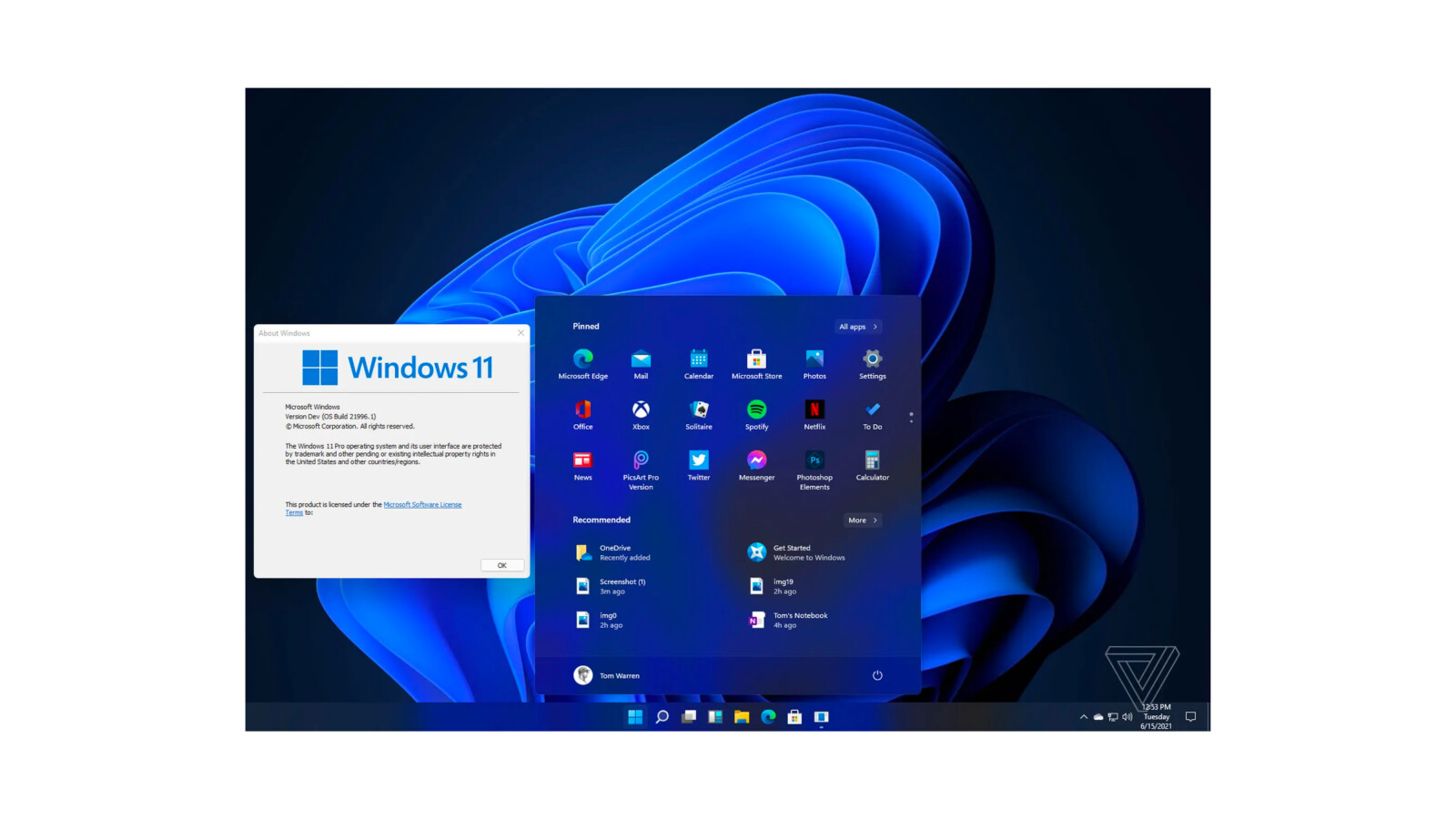The height and width of the screenshot is (819, 1456).
Task: Open File Explorer from the taskbar
Action: [x=742, y=717]
